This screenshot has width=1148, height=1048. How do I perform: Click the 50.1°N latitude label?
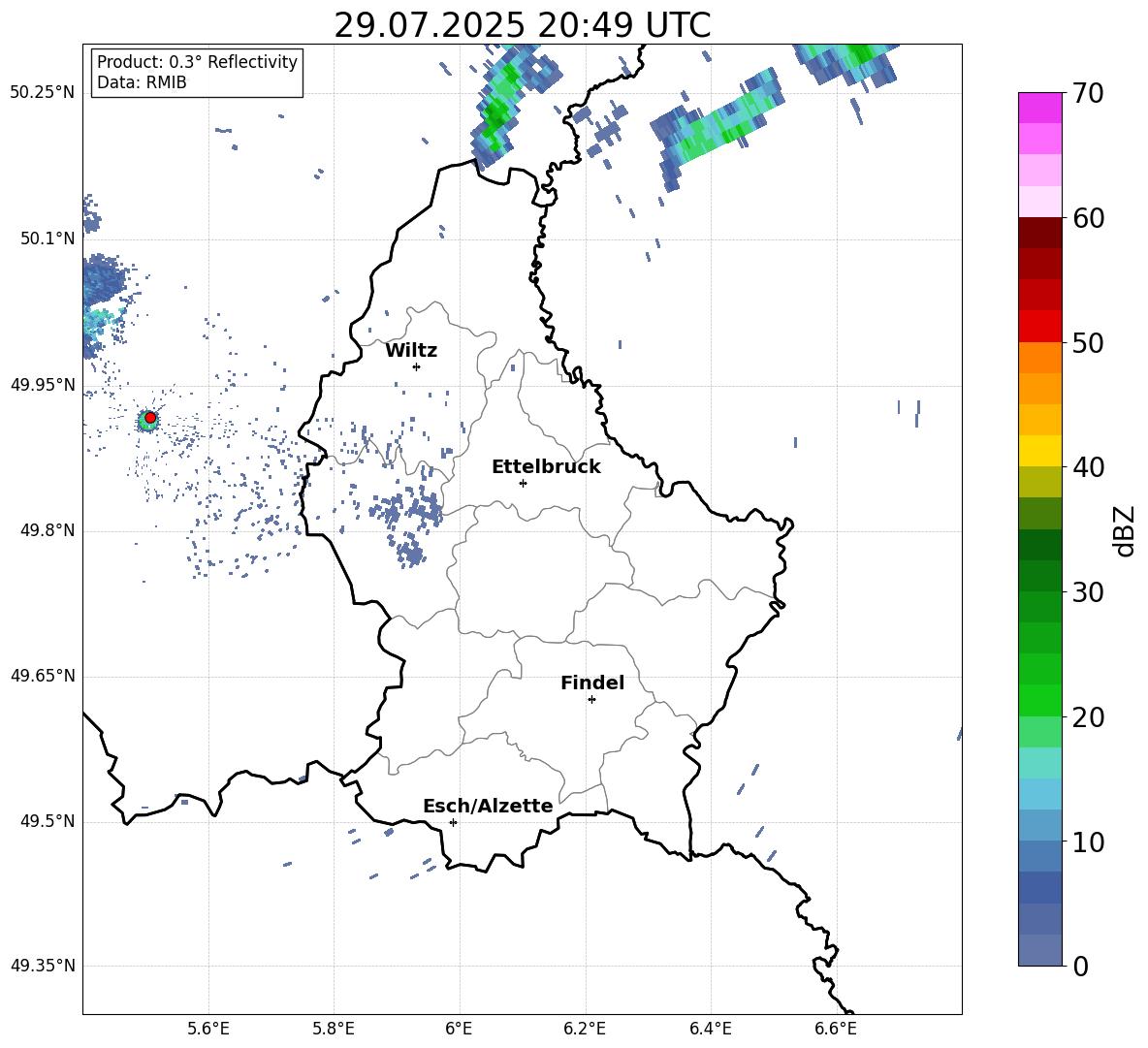click(x=48, y=238)
